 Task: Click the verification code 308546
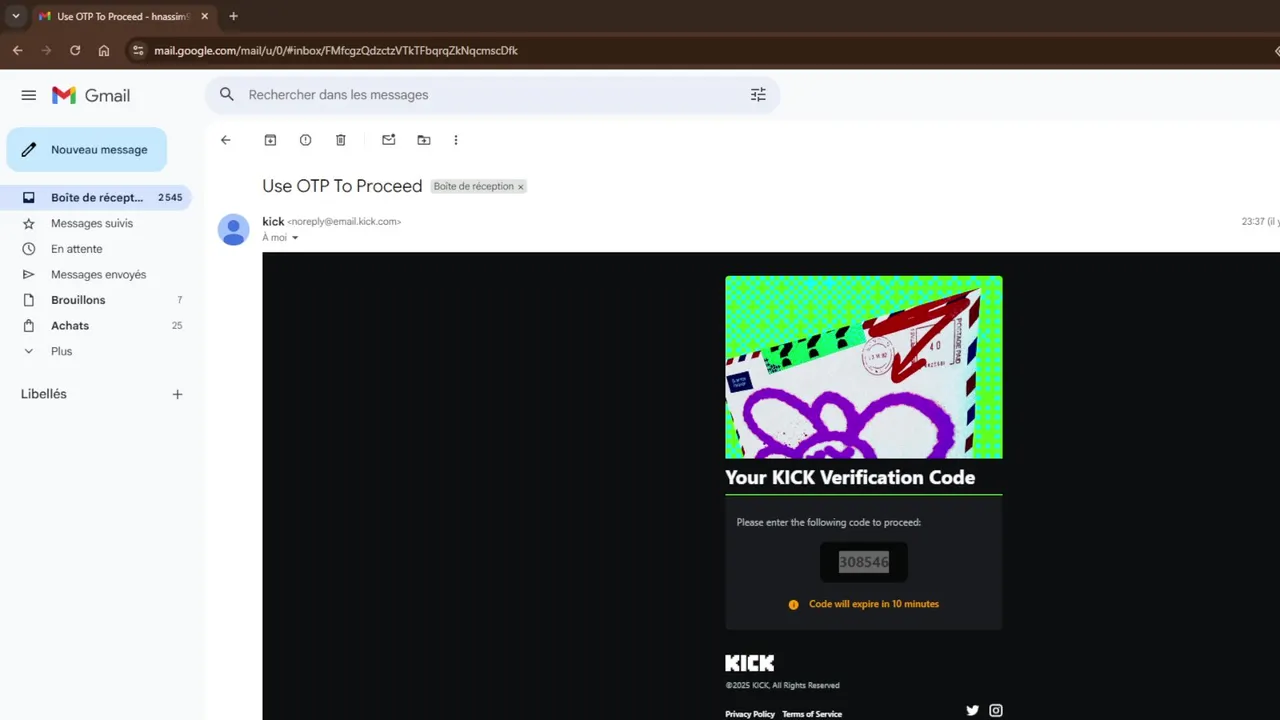(x=864, y=562)
